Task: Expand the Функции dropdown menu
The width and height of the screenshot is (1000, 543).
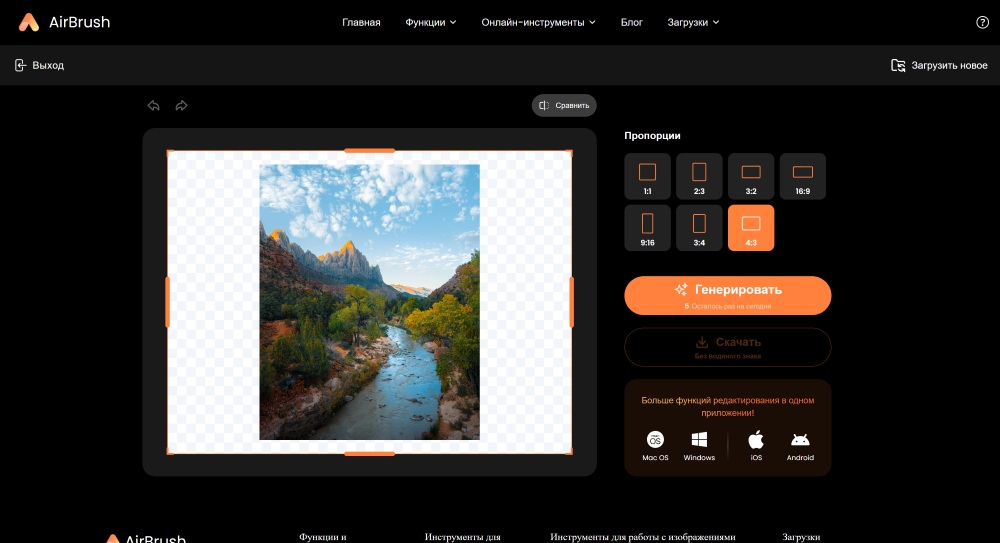Action: [x=431, y=22]
